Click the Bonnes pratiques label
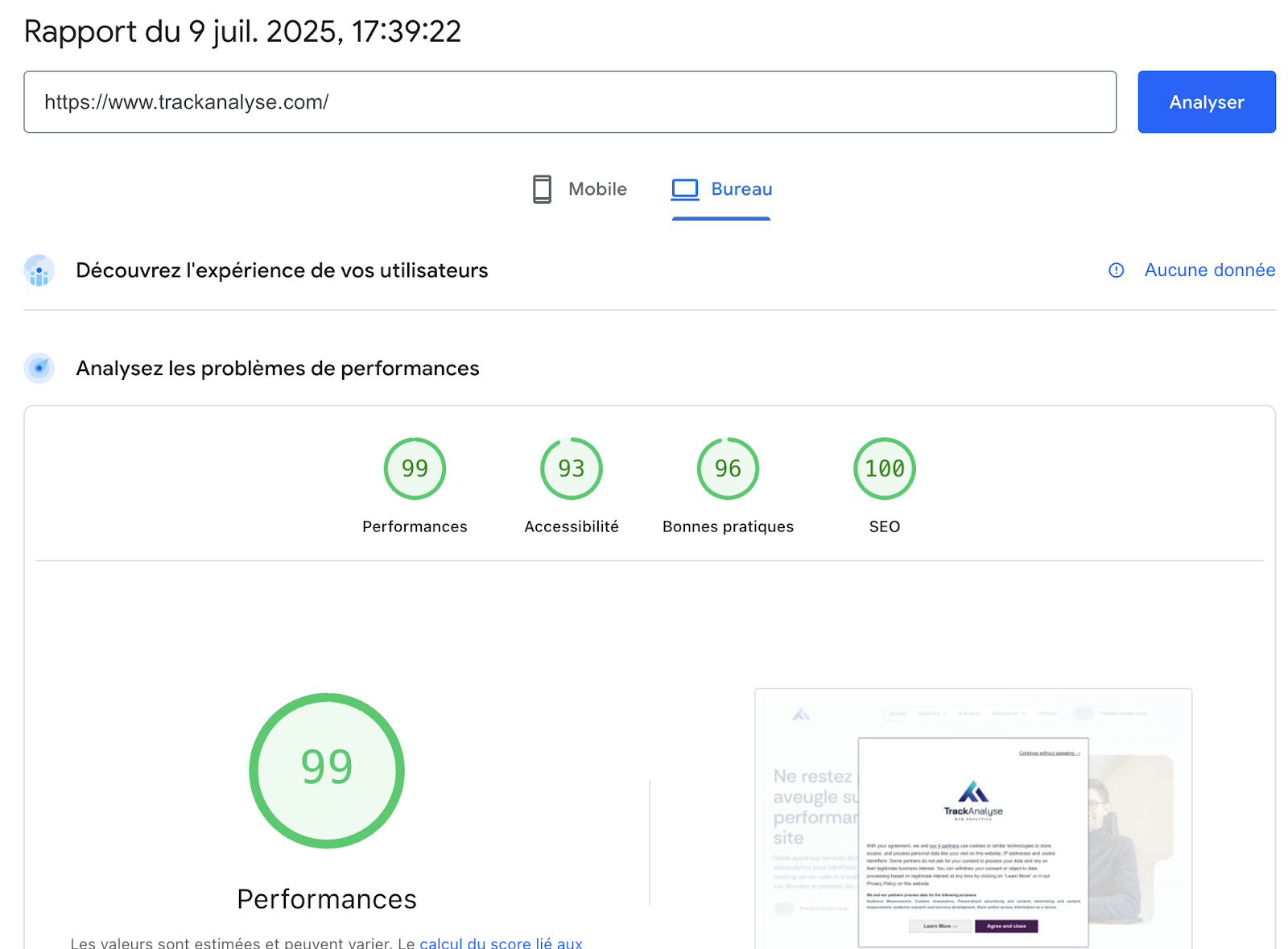1288x949 pixels. [728, 526]
